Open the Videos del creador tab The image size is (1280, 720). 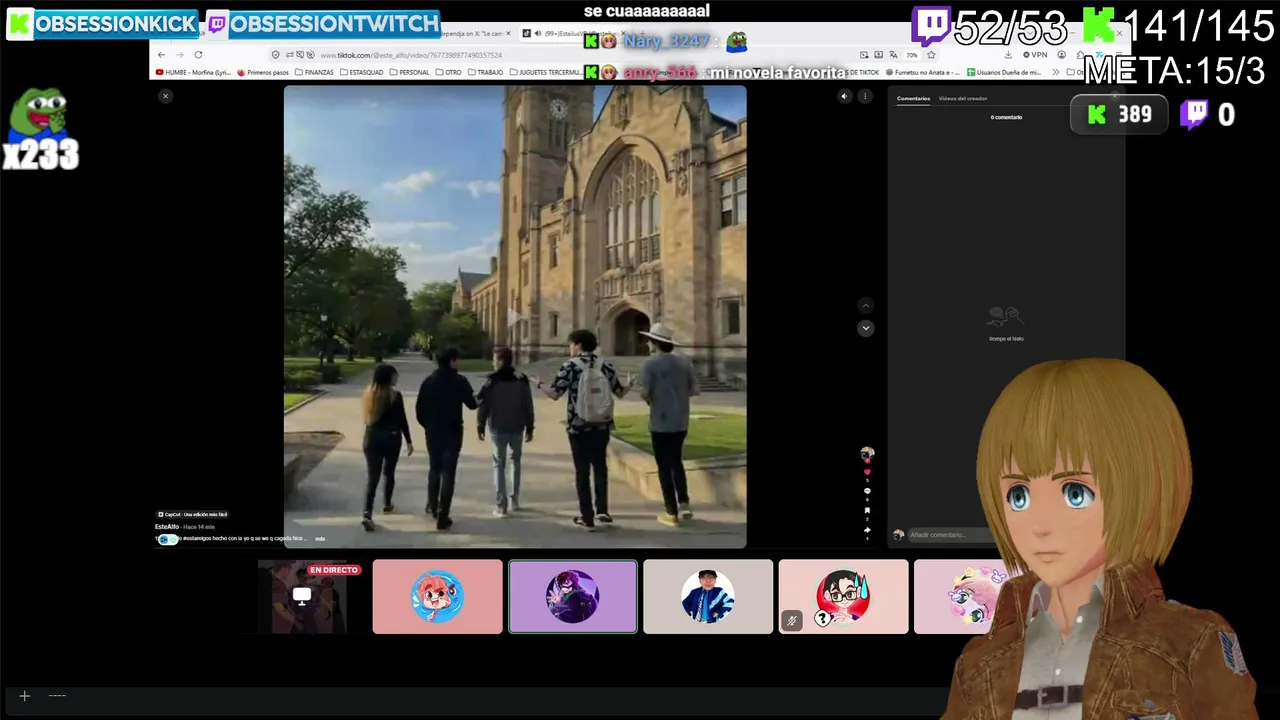click(x=963, y=98)
